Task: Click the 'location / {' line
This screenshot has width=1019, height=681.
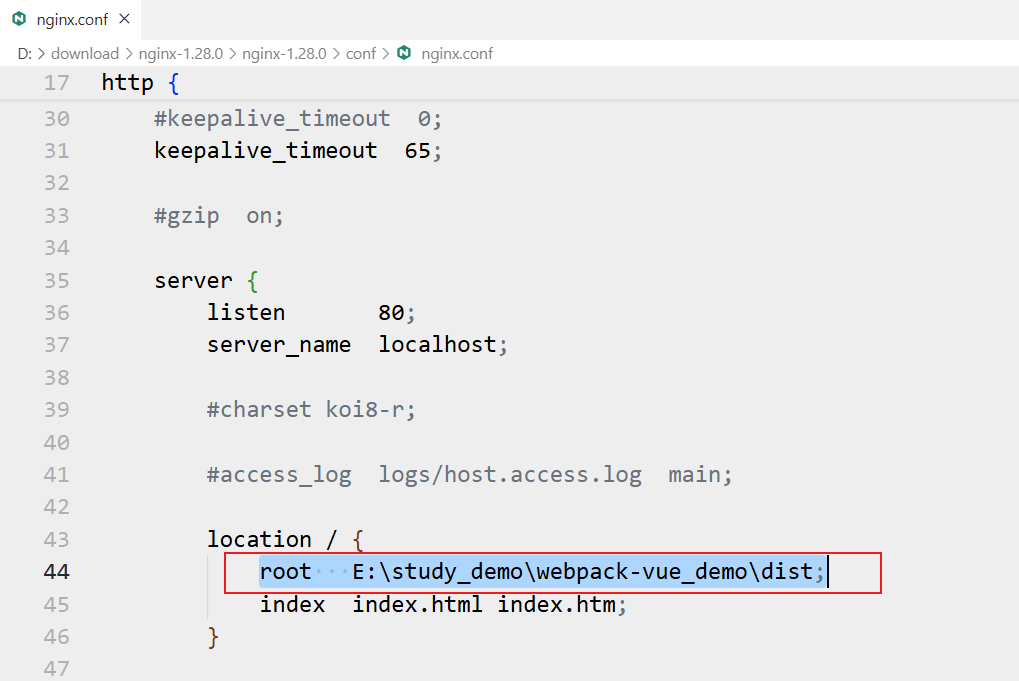Action: (285, 539)
